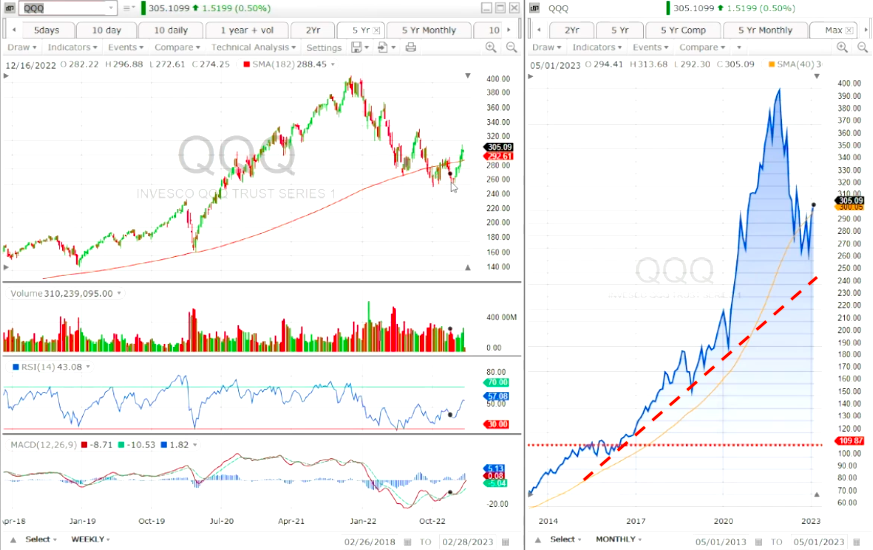Screen dimensions: 873x550
Task: Switch to the right chart's 5 Yr Monthly tab
Action: (765, 30)
